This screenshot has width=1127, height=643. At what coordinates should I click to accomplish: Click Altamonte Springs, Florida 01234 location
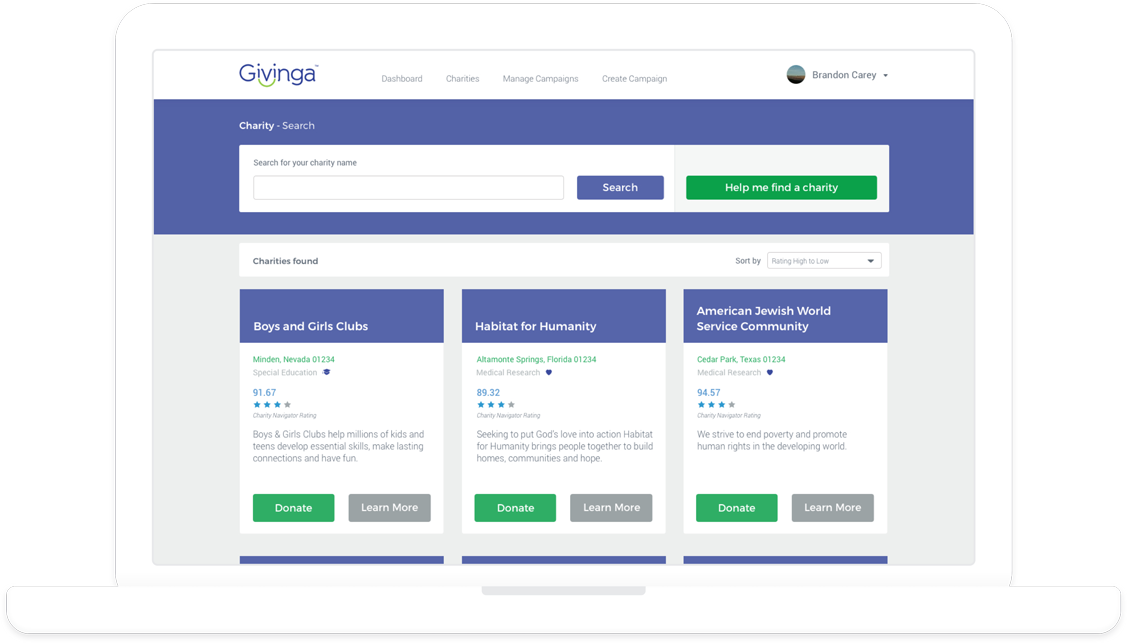click(536, 359)
